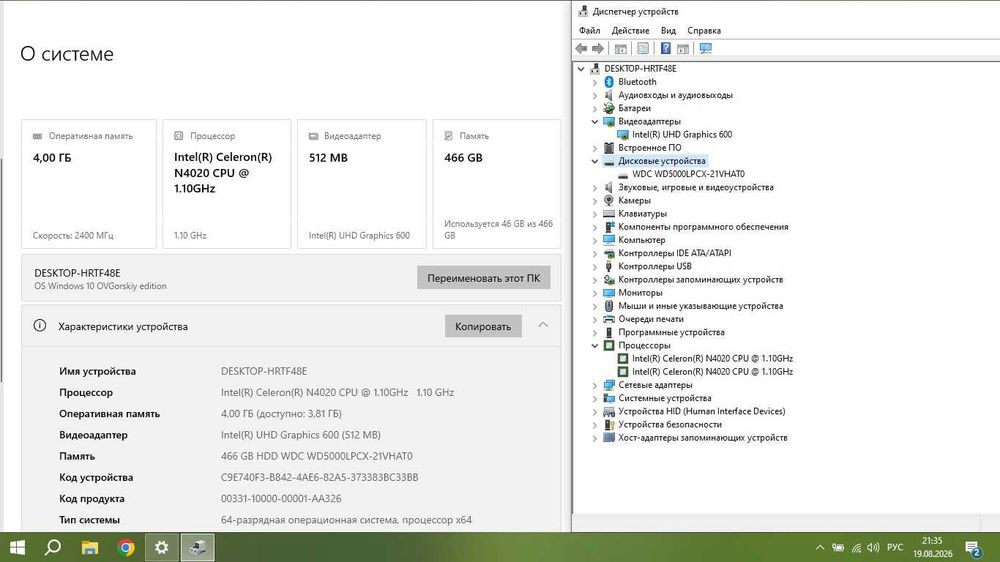Collapse the Видеоадаптеры category
Screen dimensions: 1000x562
click(594, 121)
